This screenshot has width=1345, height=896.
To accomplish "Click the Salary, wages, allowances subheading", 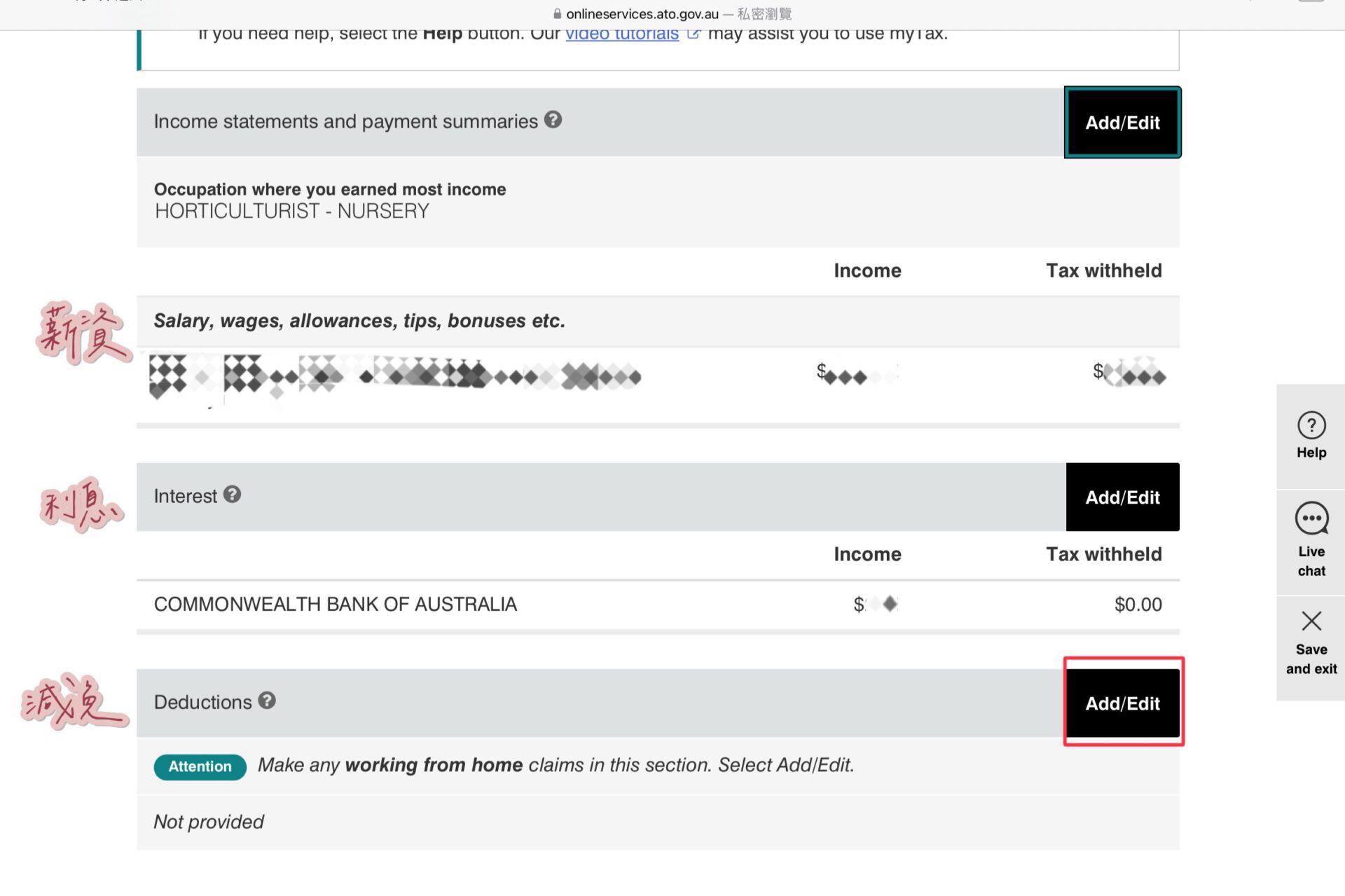I will tap(359, 321).
